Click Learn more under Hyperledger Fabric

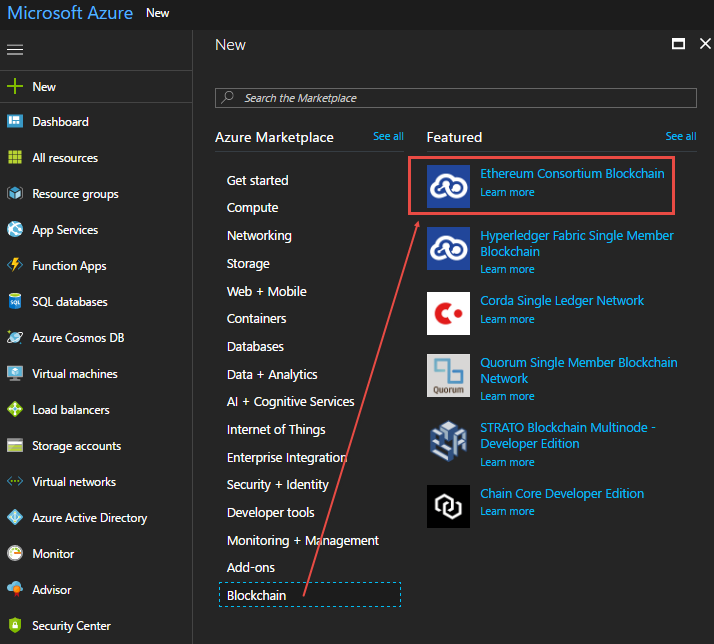(x=507, y=269)
